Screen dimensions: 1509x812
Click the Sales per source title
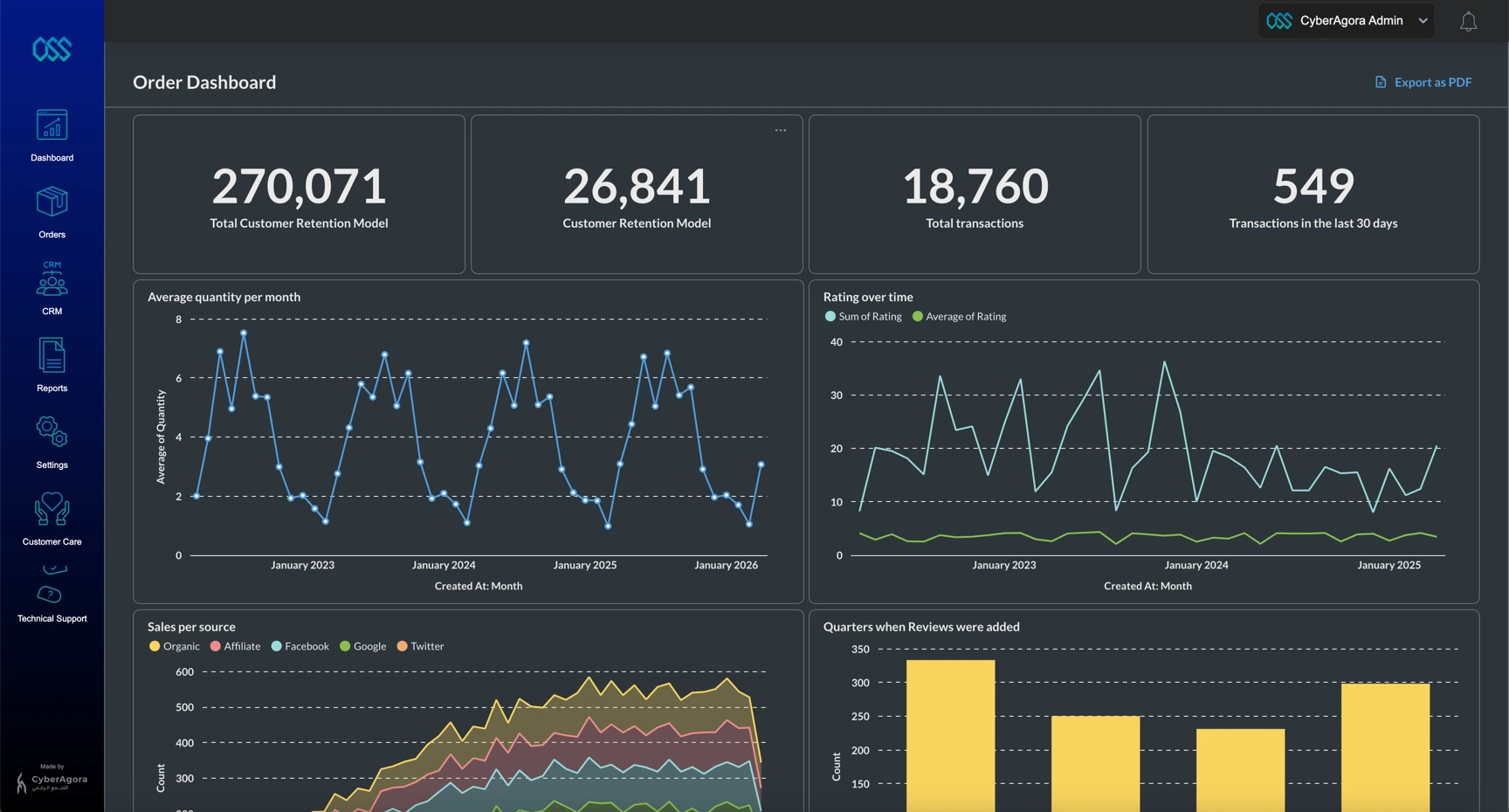tap(191, 627)
